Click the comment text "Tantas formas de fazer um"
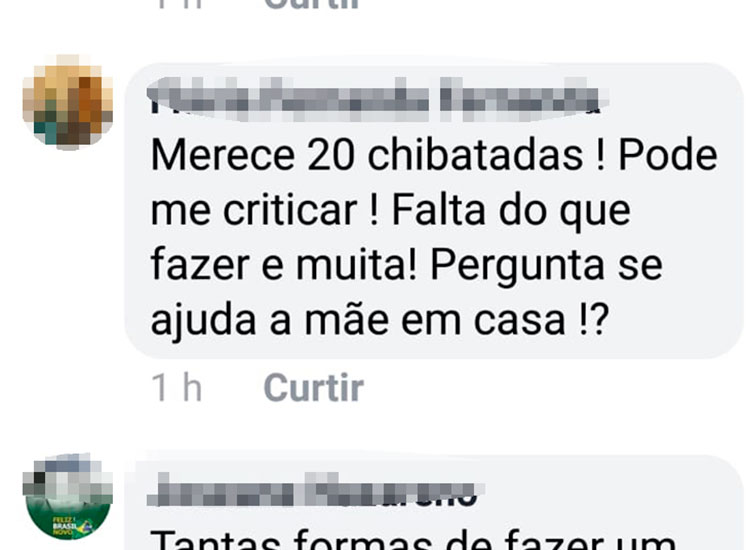 pyautogui.click(x=413, y=539)
